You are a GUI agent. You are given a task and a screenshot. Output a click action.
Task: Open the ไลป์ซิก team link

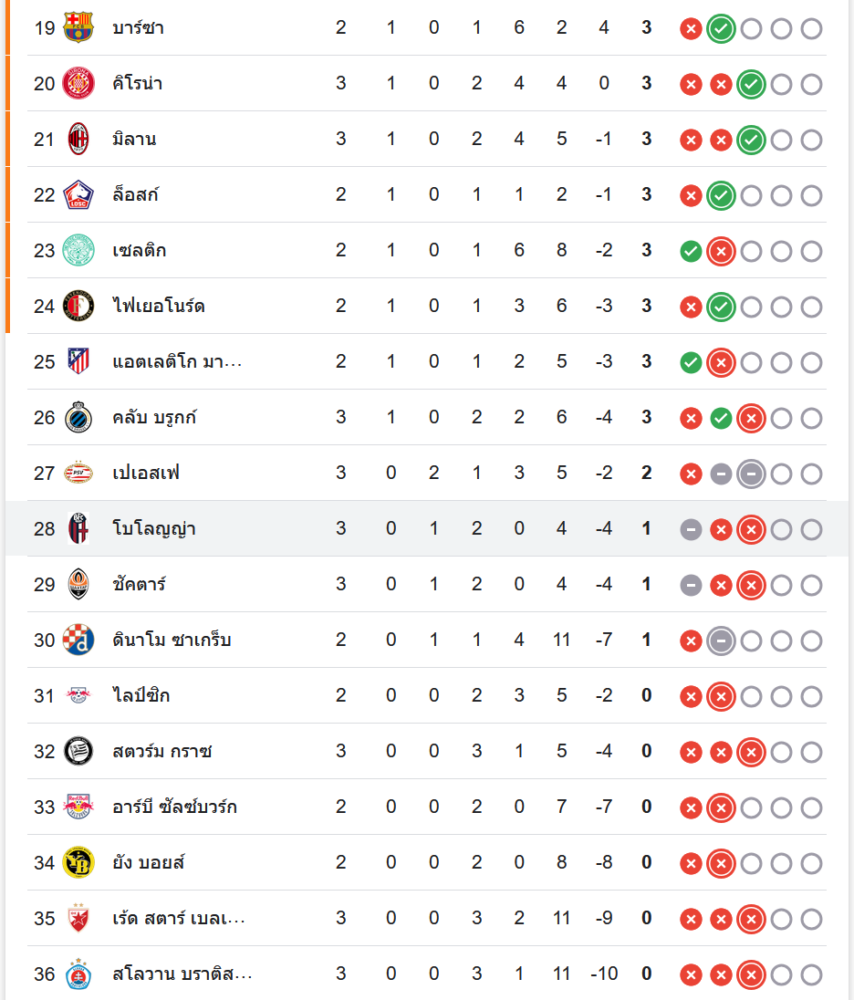pos(141,695)
